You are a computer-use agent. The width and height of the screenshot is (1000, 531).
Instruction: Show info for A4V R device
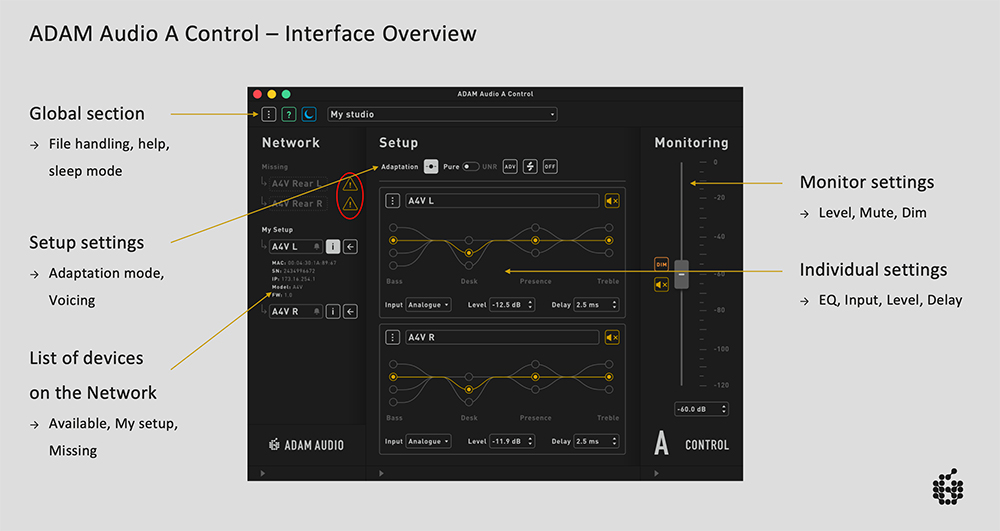click(x=333, y=311)
